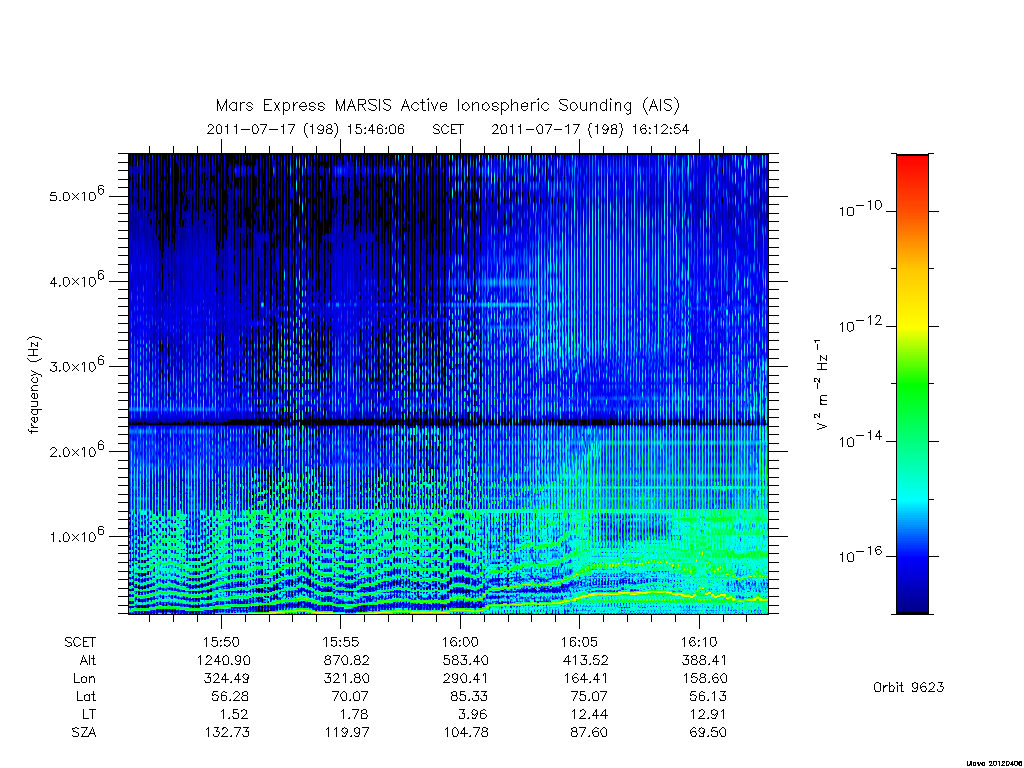Click the 4.0×10^6 frequency tick label

click(77, 280)
